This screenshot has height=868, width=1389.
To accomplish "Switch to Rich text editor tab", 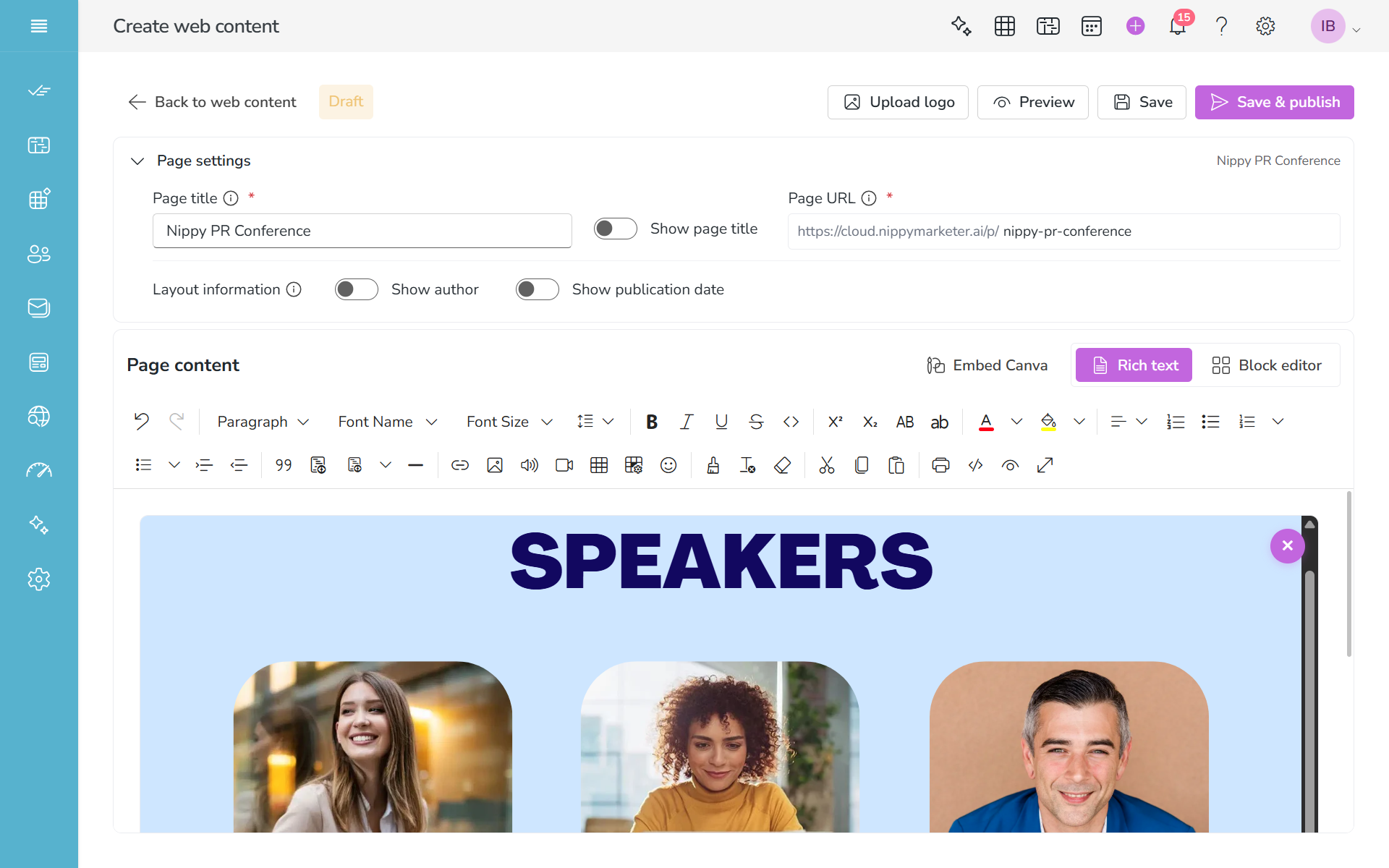I will 1134,365.
